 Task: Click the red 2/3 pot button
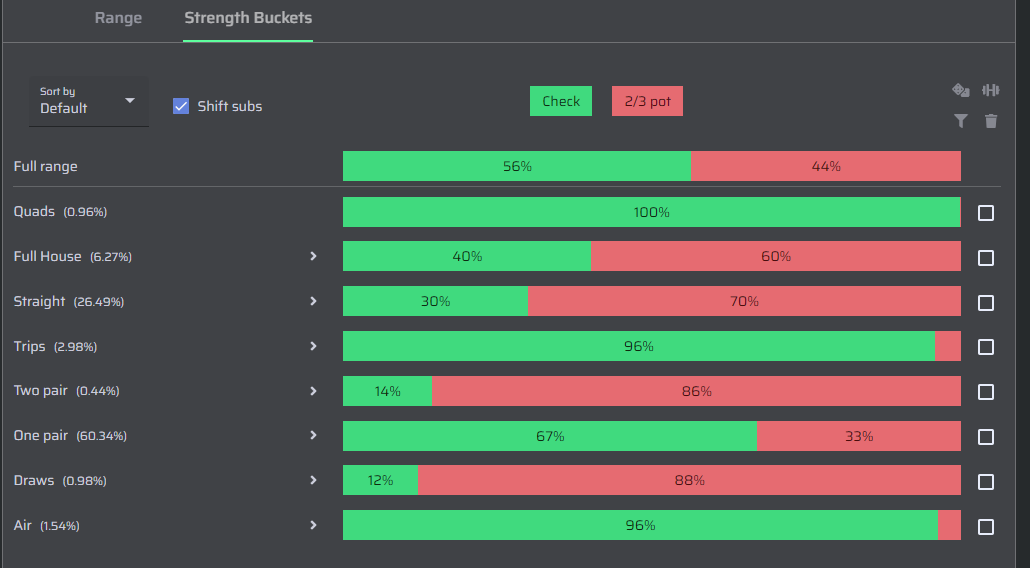coord(647,101)
